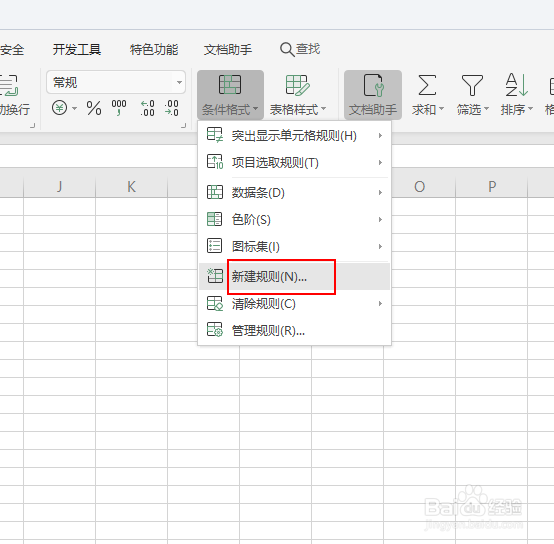This screenshot has height=544, width=554.
Task: Click the Clear Rules (清除规则) menu icon
Action: (x=215, y=303)
